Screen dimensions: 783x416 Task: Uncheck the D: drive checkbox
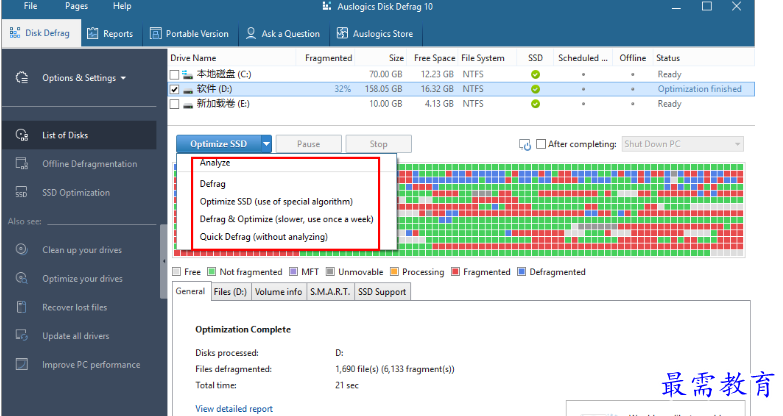click(x=174, y=89)
